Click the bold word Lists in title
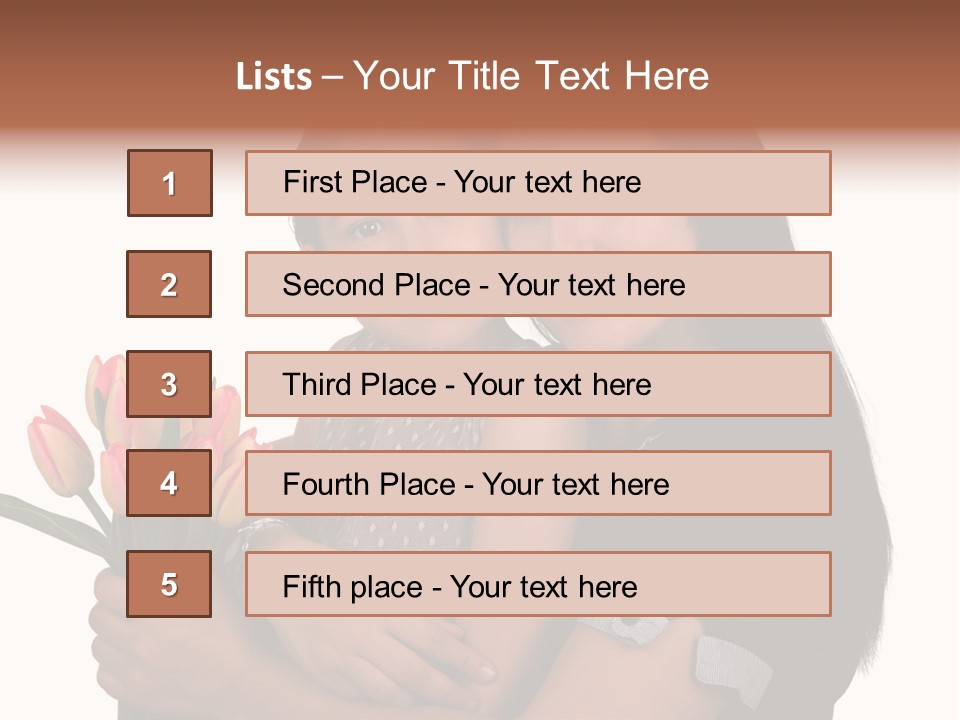 (x=274, y=77)
